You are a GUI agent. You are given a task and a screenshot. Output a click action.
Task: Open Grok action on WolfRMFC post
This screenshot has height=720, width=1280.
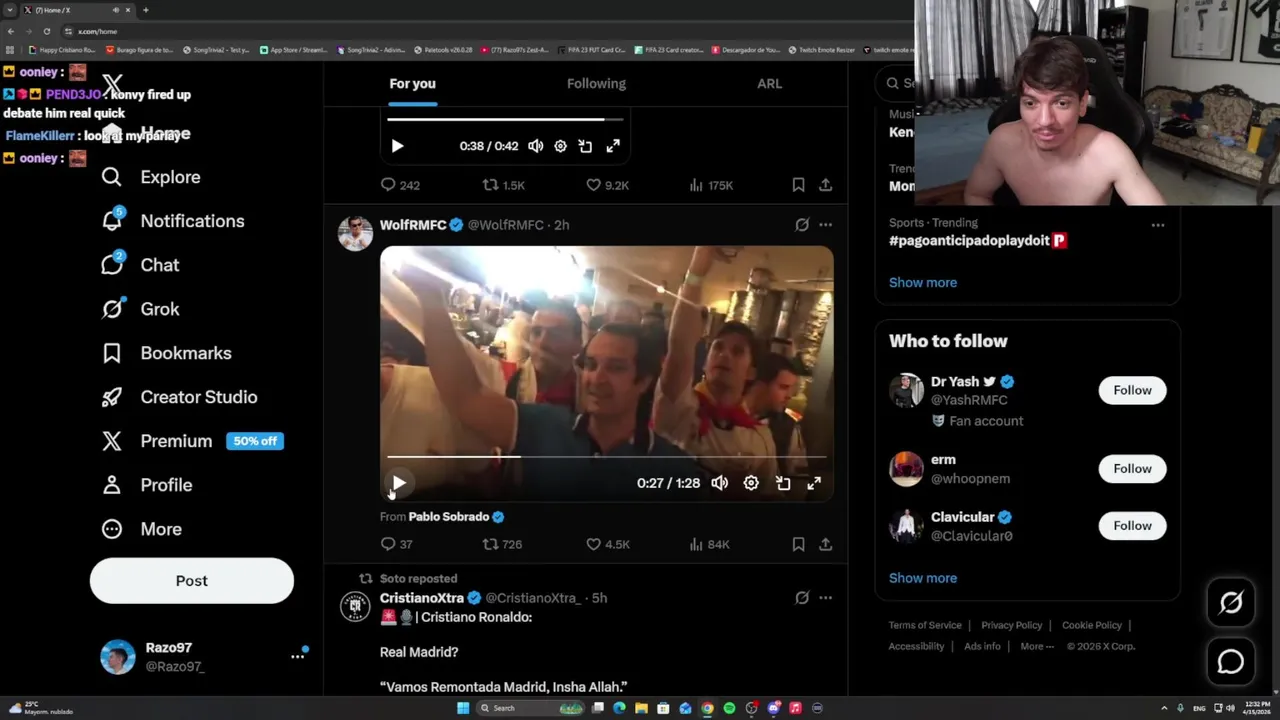click(x=802, y=225)
